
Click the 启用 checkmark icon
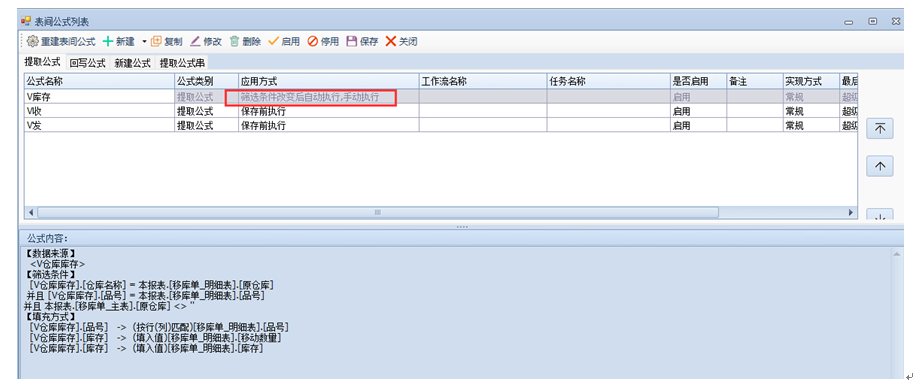point(274,42)
